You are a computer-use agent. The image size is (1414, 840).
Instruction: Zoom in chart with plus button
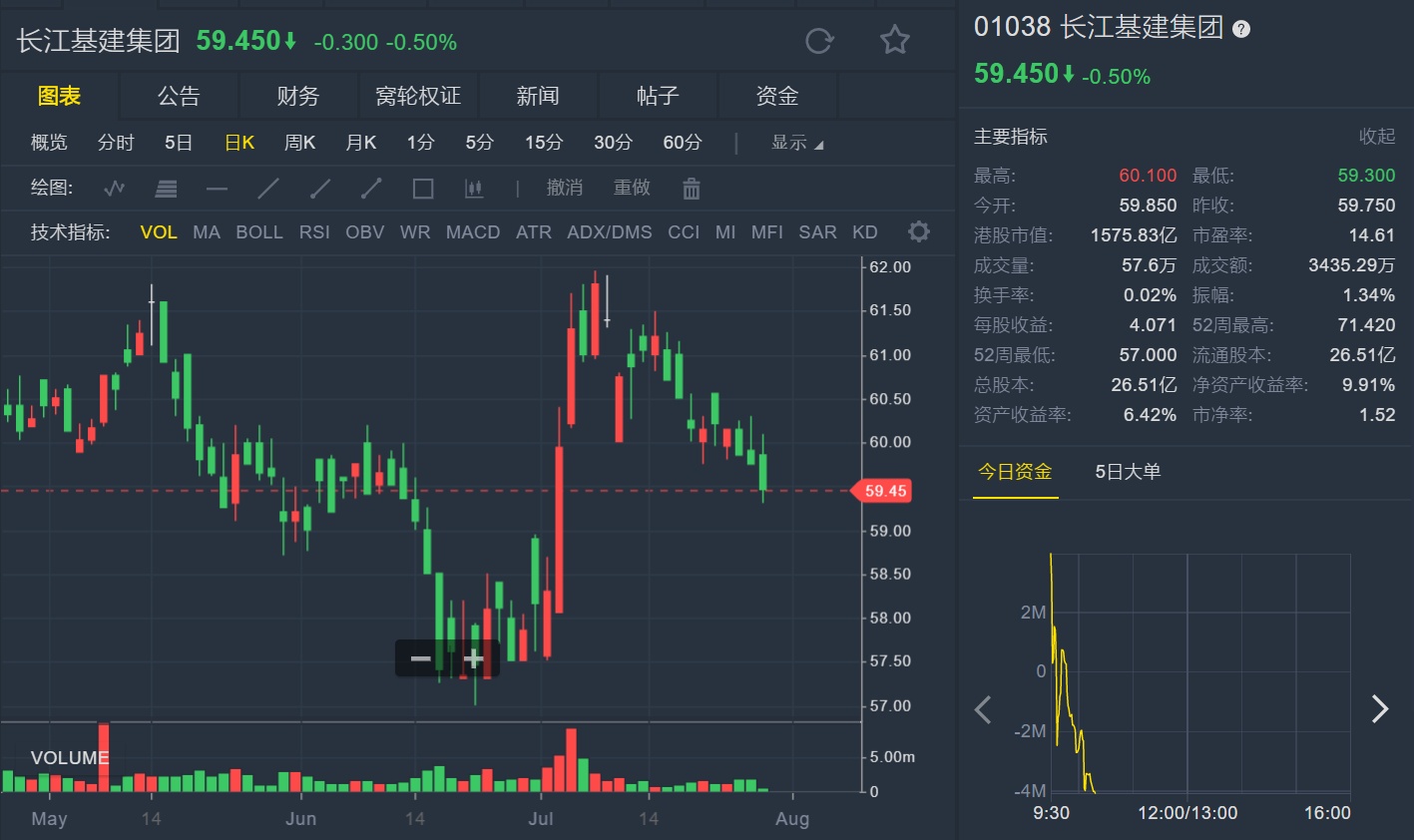click(x=474, y=658)
